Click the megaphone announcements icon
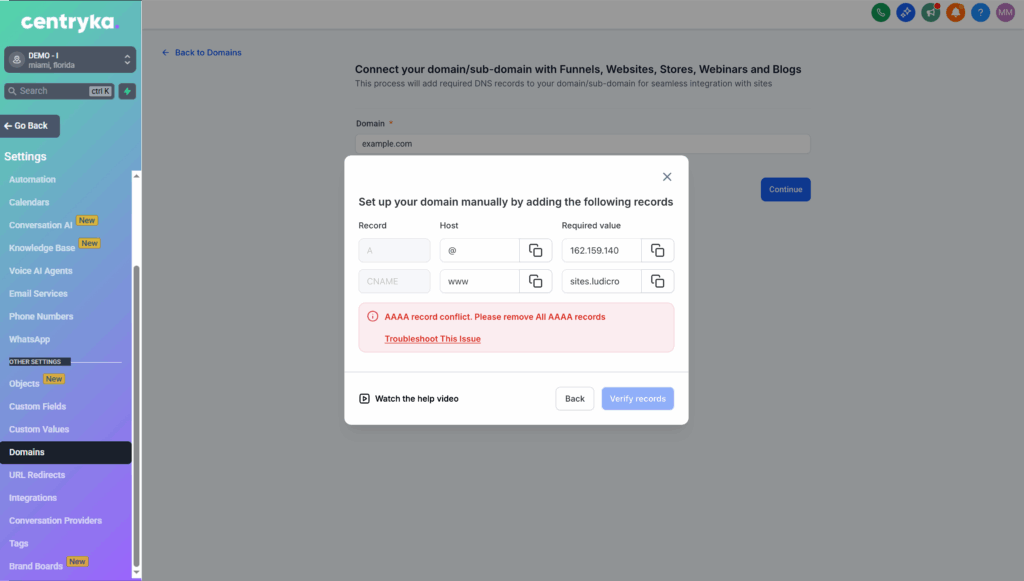The height and width of the screenshot is (581, 1024). 931,12
